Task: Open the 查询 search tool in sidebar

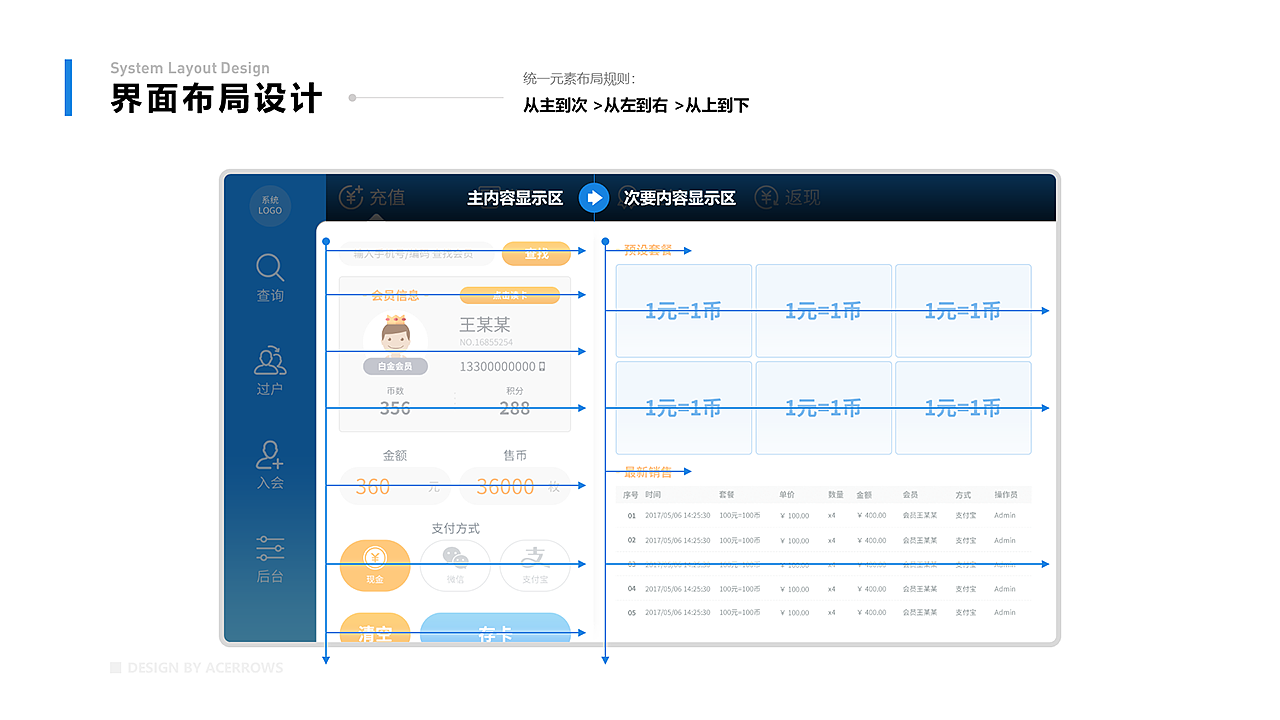Action: pos(269,277)
